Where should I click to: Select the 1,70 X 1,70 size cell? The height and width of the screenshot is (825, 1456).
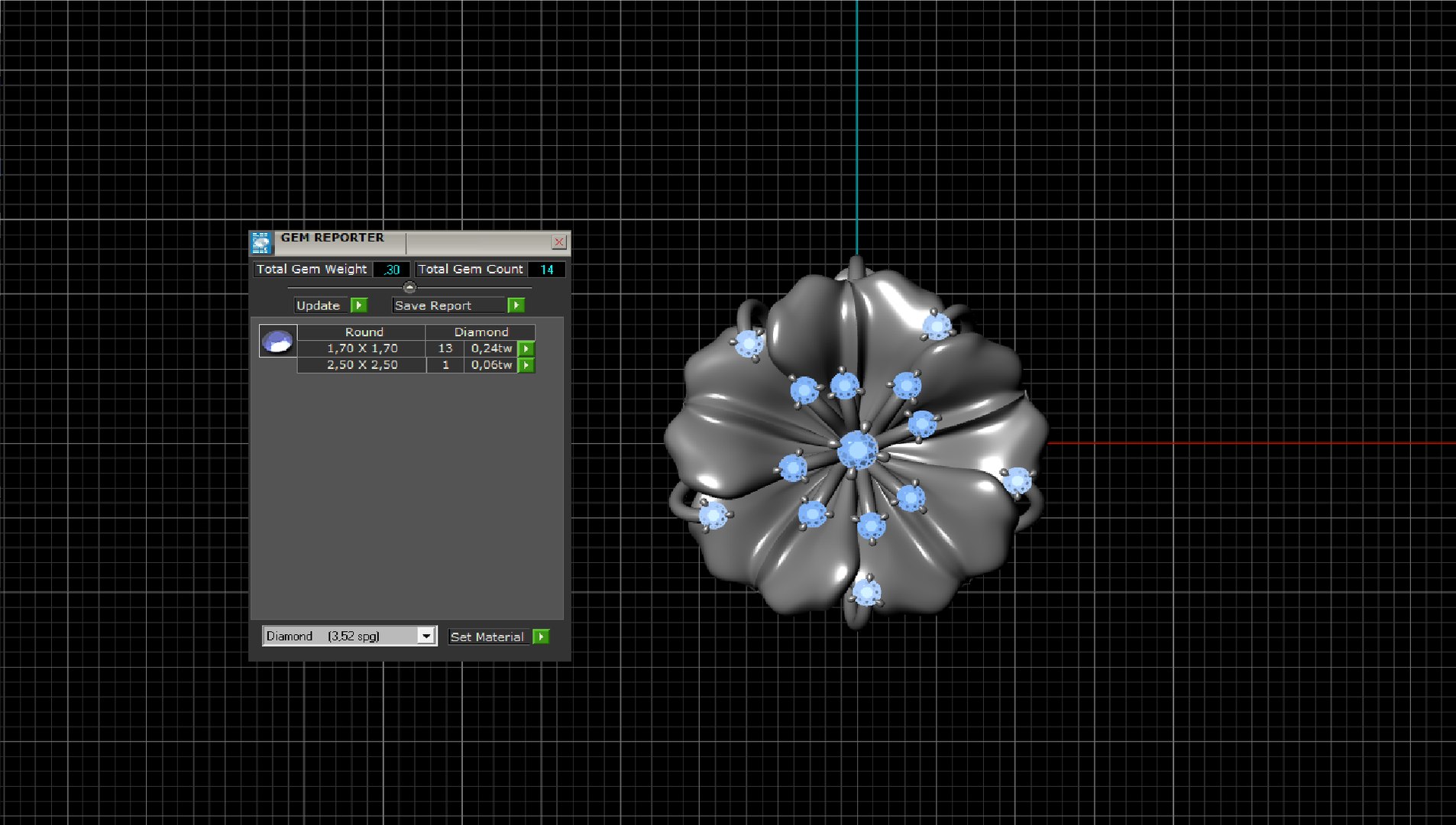pyautogui.click(x=361, y=348)
